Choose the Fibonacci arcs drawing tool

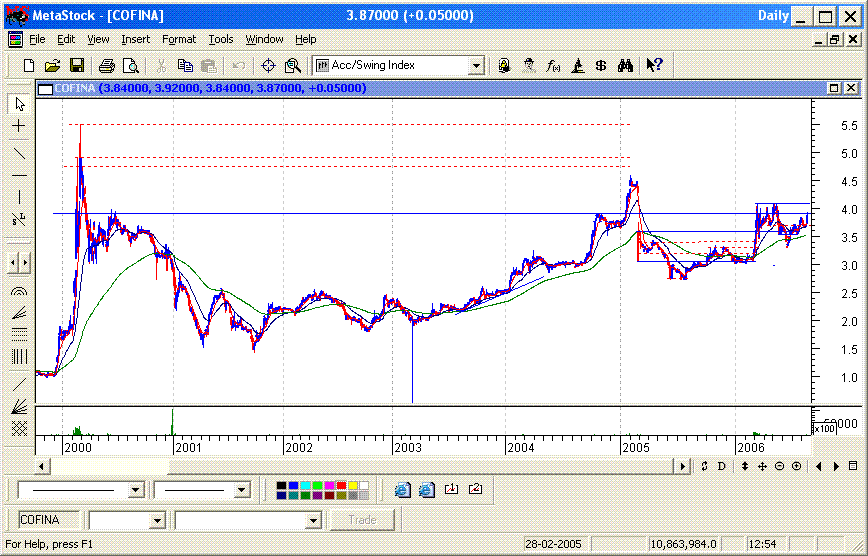click(18, 292)
